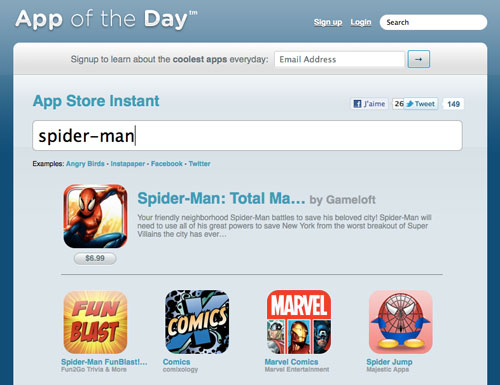500x385 pixels.
Task: Open the Spider-Man: Total Mayhem app icon
Action: pyautogui.click(x=95, y=216)
